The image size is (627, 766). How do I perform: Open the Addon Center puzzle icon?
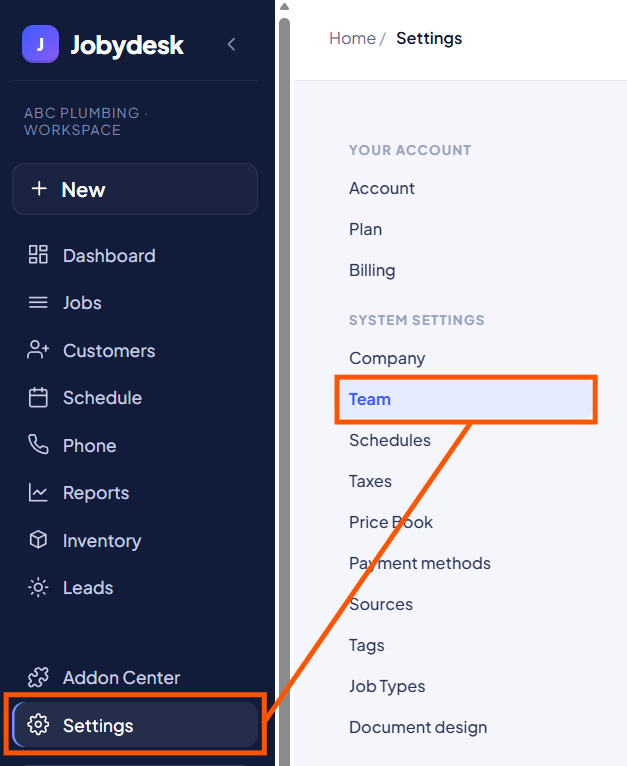point(38,678)
